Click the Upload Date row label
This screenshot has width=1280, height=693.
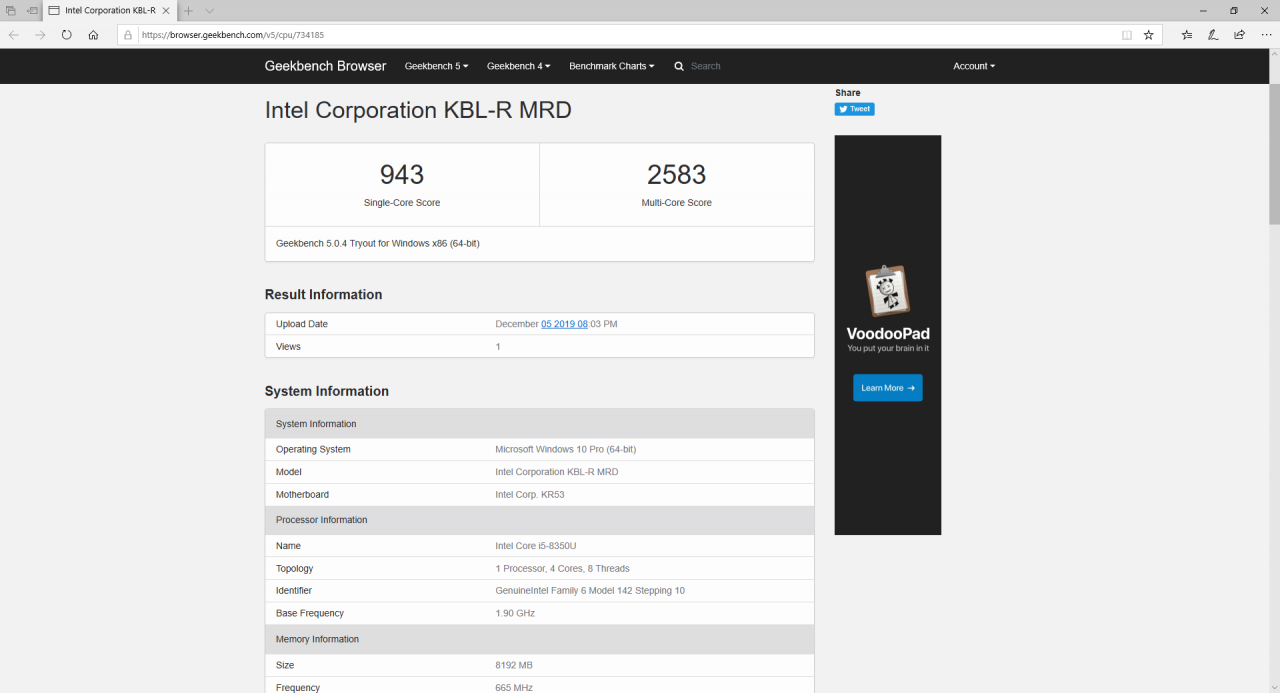click(x=302, y=324)
